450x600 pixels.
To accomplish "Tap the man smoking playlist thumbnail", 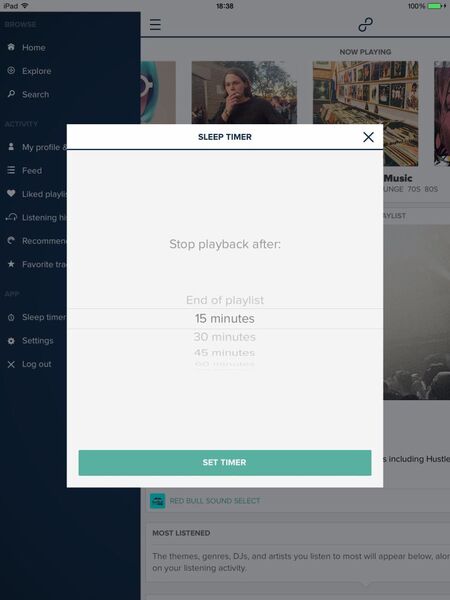I will (x=244, y=92).
